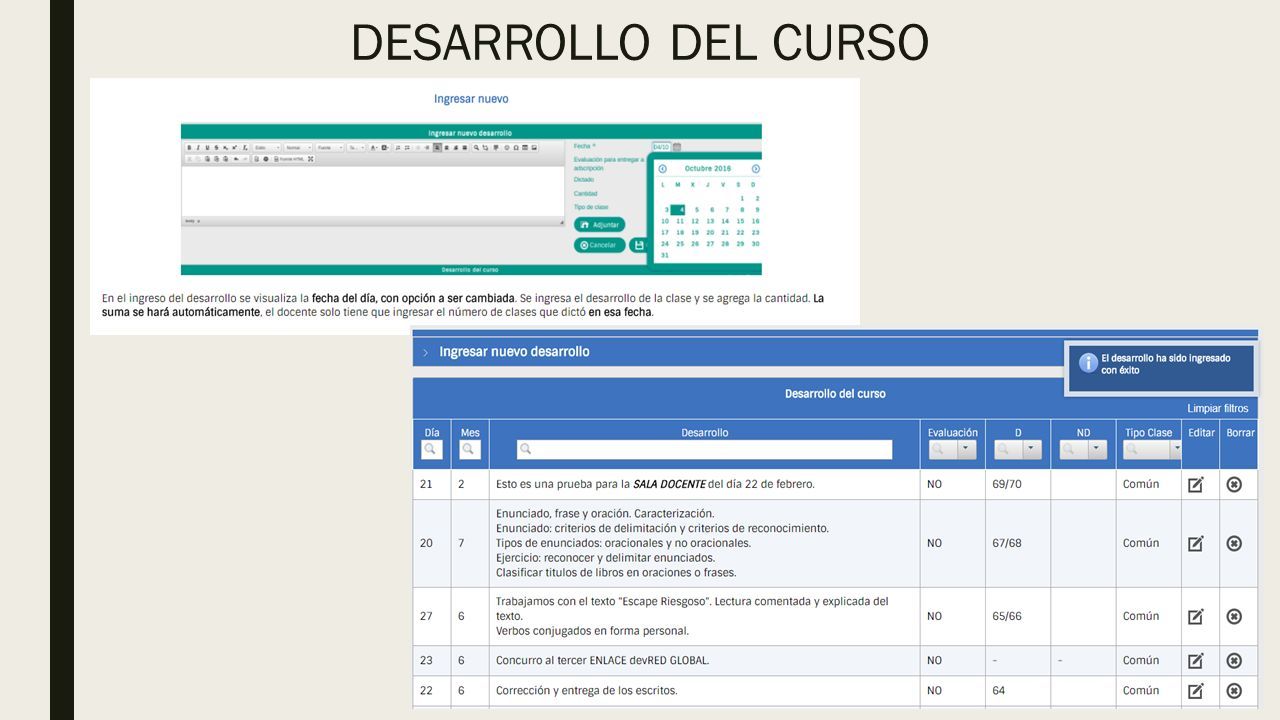Open the ND column filter dropdown

(x=1098, y=450)
